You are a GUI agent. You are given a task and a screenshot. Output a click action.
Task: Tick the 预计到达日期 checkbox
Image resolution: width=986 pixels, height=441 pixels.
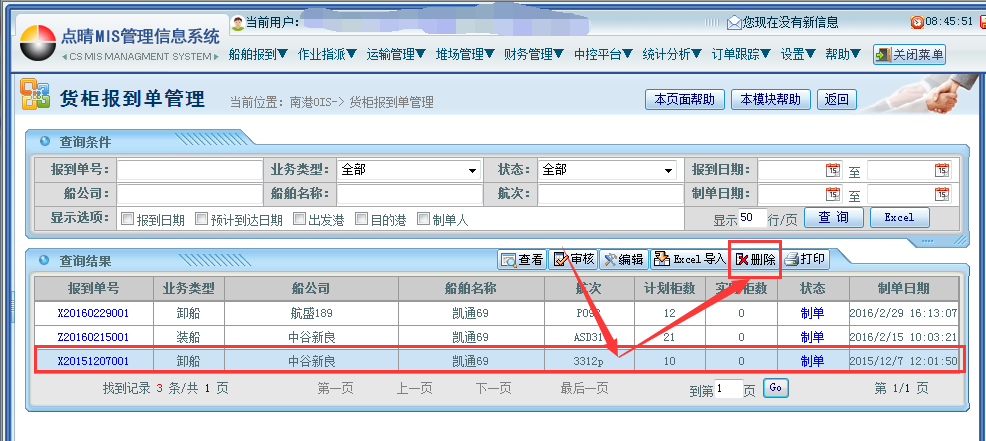point(202,219)
